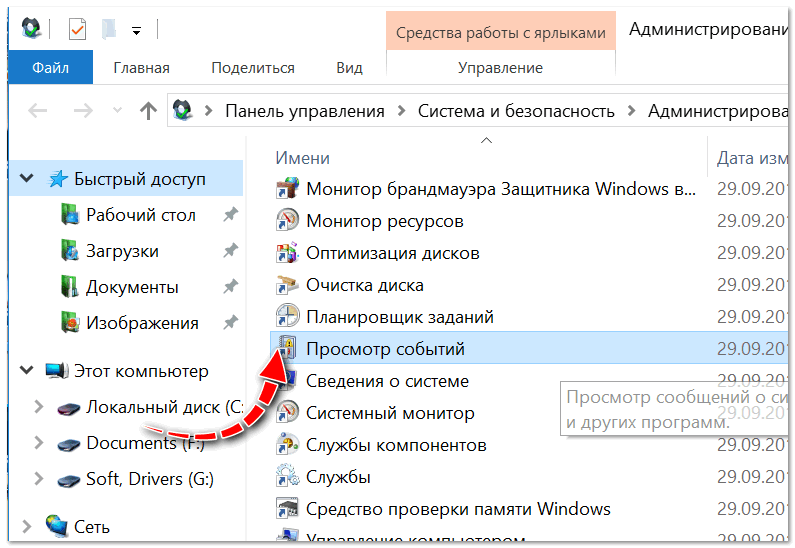
Task: Collapse the Быстрый доступ tree node
Action: [26, 178]
